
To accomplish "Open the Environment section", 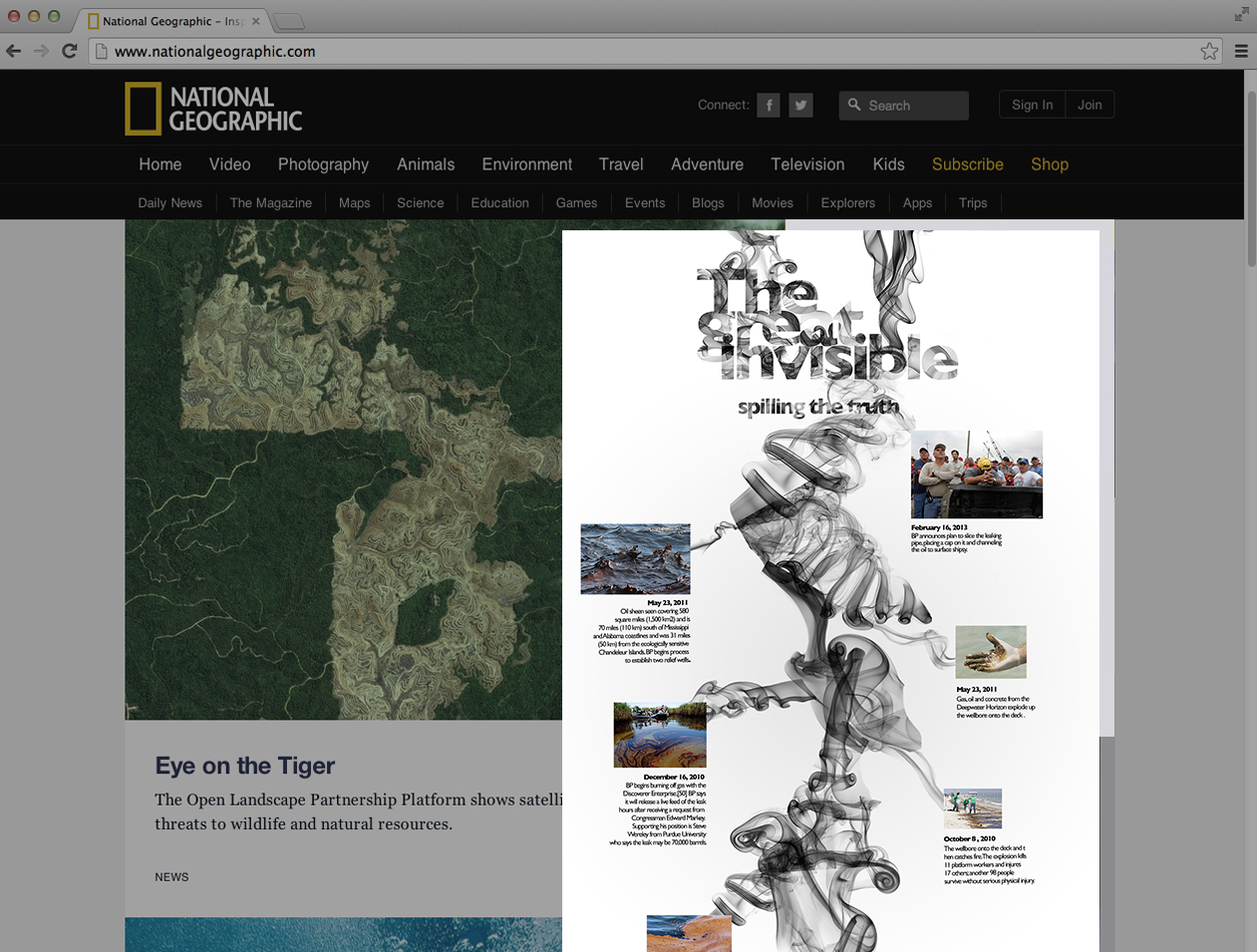I will pos(527,164).
